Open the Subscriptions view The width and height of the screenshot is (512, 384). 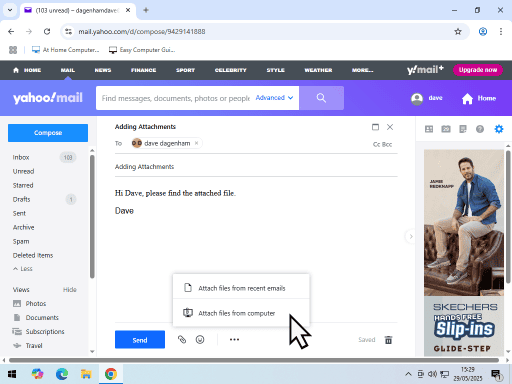[44, 332]
